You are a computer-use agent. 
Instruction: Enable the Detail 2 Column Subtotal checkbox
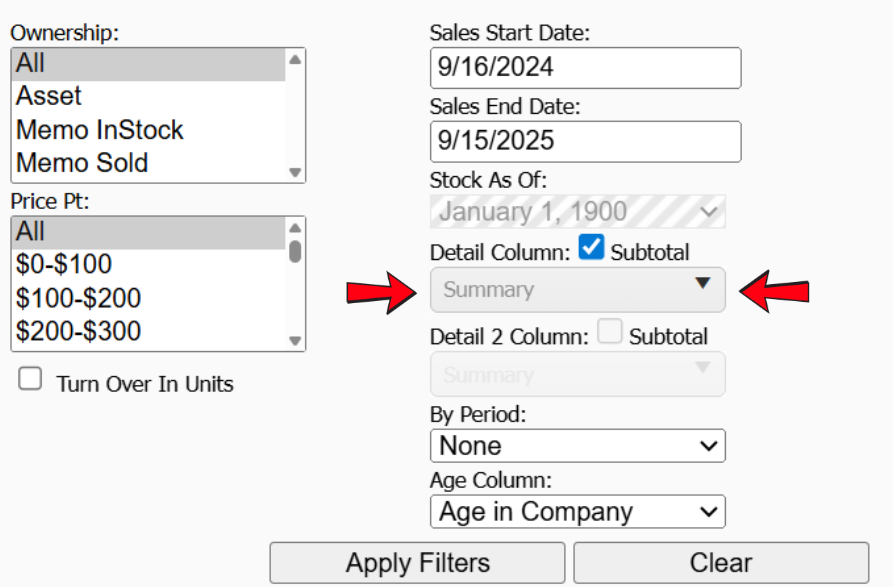[x=609, y=333]
